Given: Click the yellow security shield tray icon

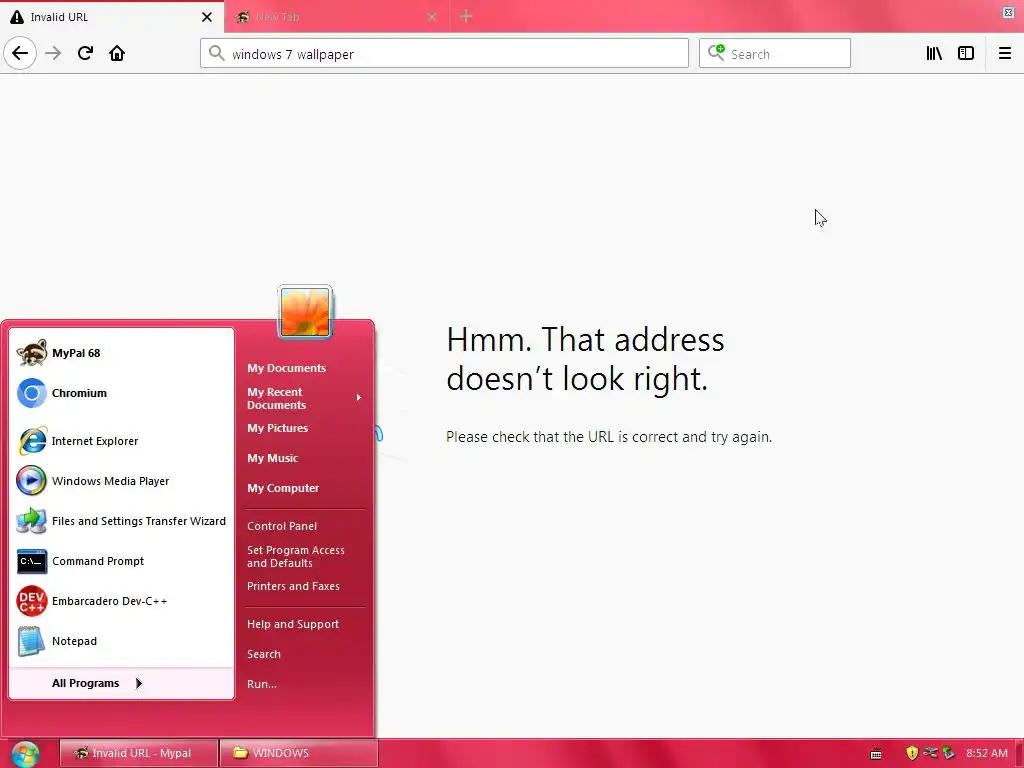Looking at the screenshot, I should tap(912, 753).
